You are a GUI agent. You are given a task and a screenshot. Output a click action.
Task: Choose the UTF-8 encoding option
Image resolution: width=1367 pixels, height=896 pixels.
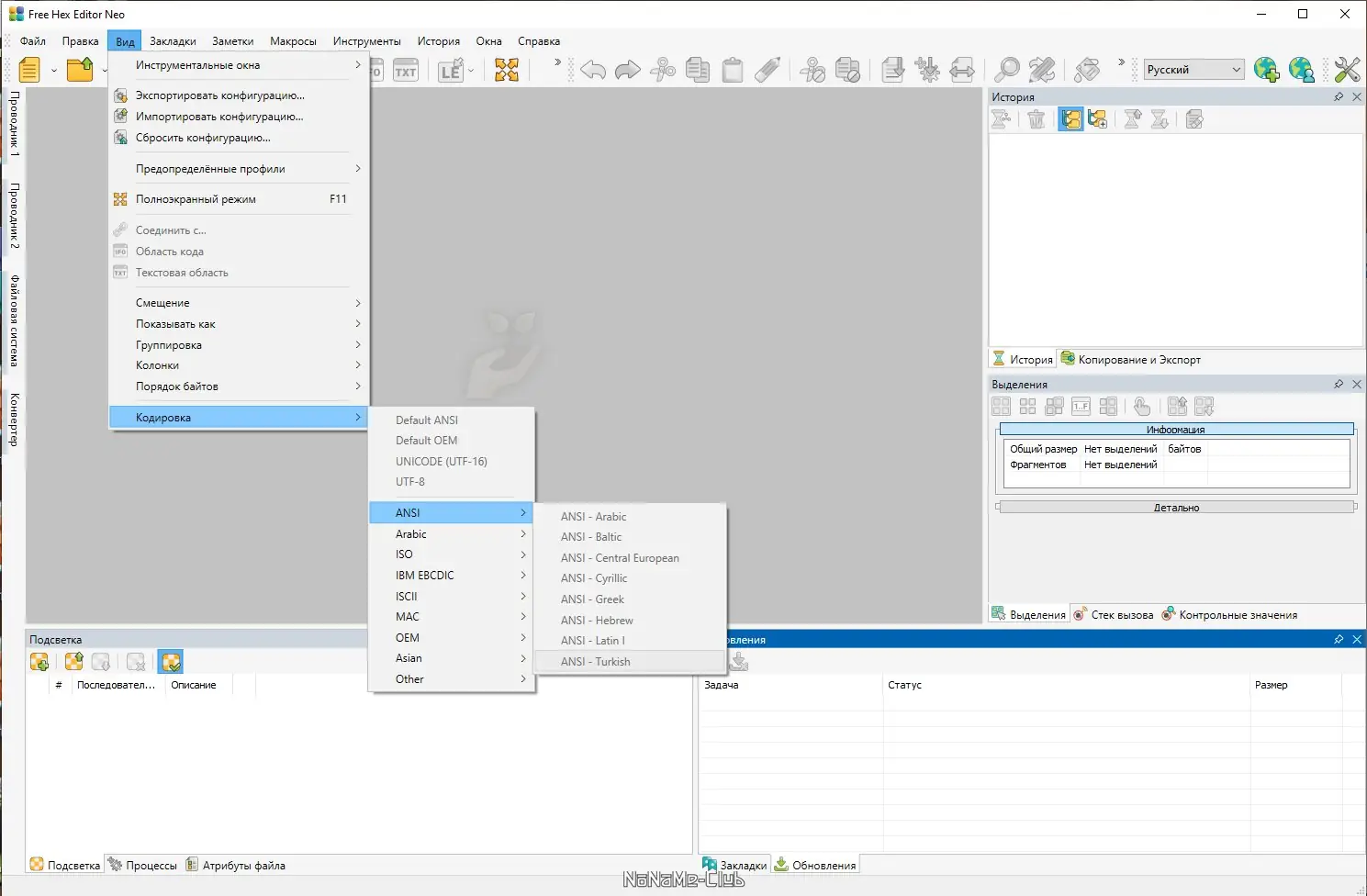[452, 482]
